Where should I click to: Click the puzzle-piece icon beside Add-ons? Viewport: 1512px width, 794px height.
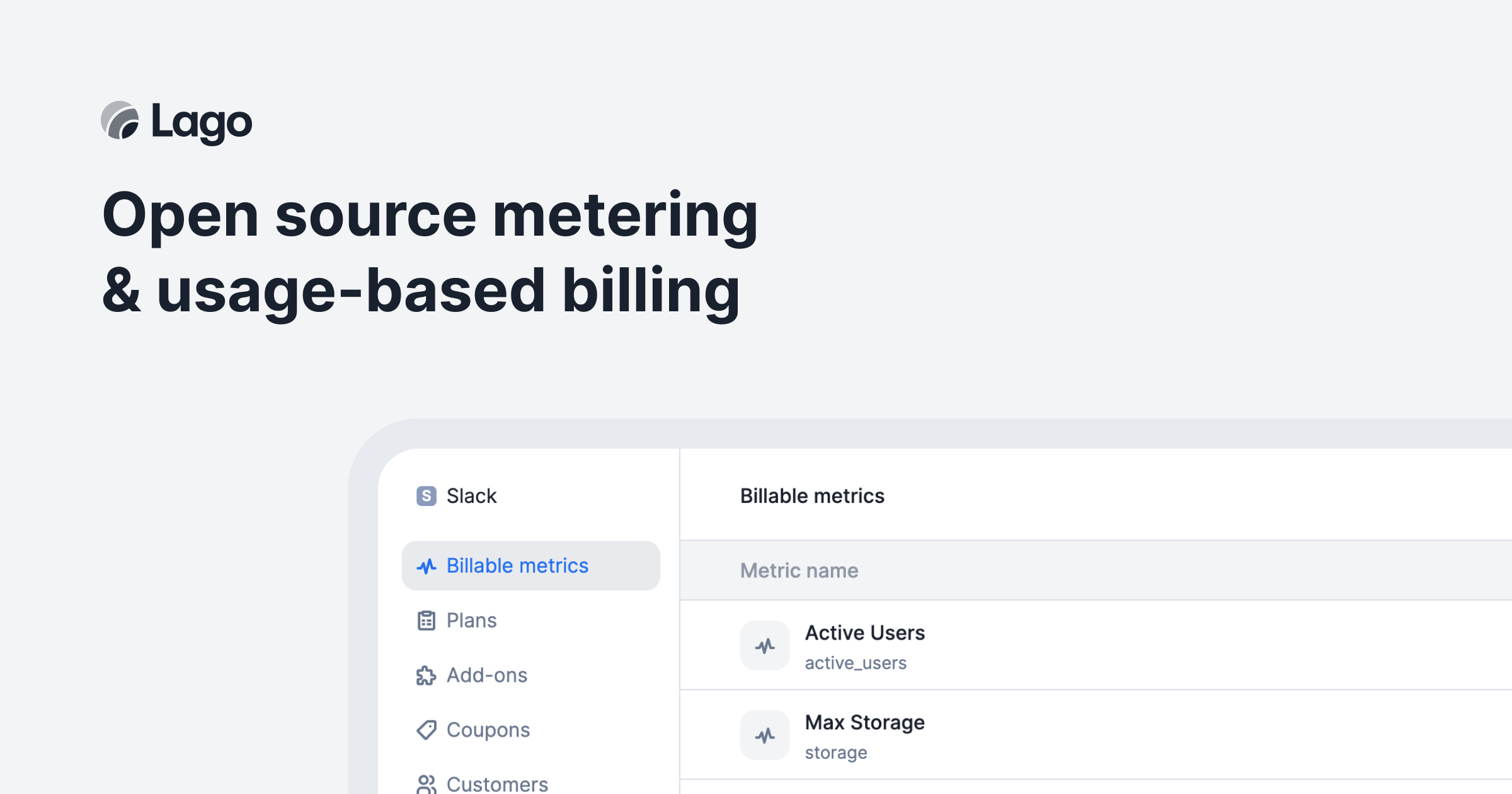click(427, 675)
